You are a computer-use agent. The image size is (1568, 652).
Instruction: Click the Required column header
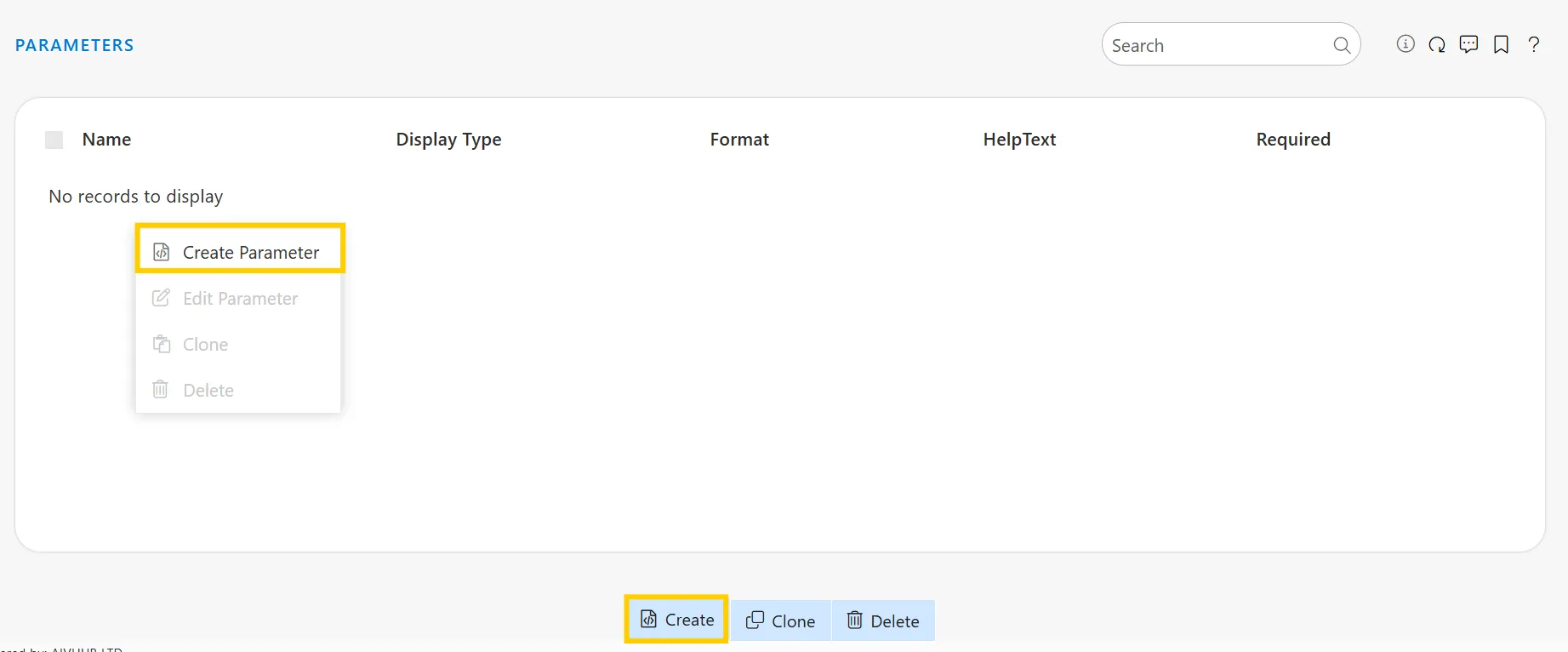pyautogui.click(x=1292, y=140)
